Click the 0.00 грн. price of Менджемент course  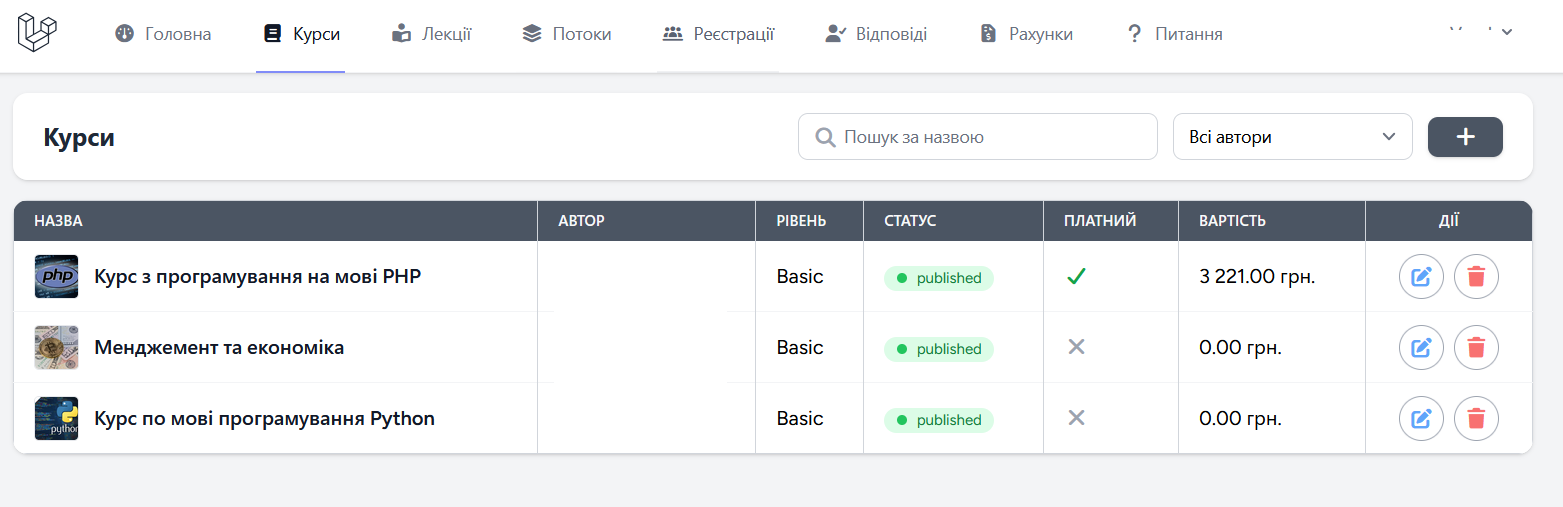(x=1240, y=348)
